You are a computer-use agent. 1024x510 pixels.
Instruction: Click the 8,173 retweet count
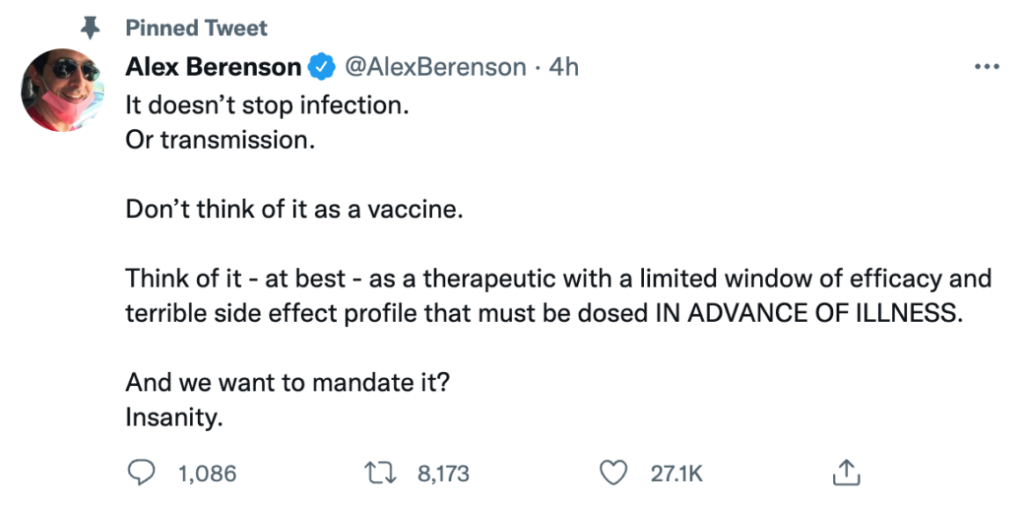pos(444,473)
